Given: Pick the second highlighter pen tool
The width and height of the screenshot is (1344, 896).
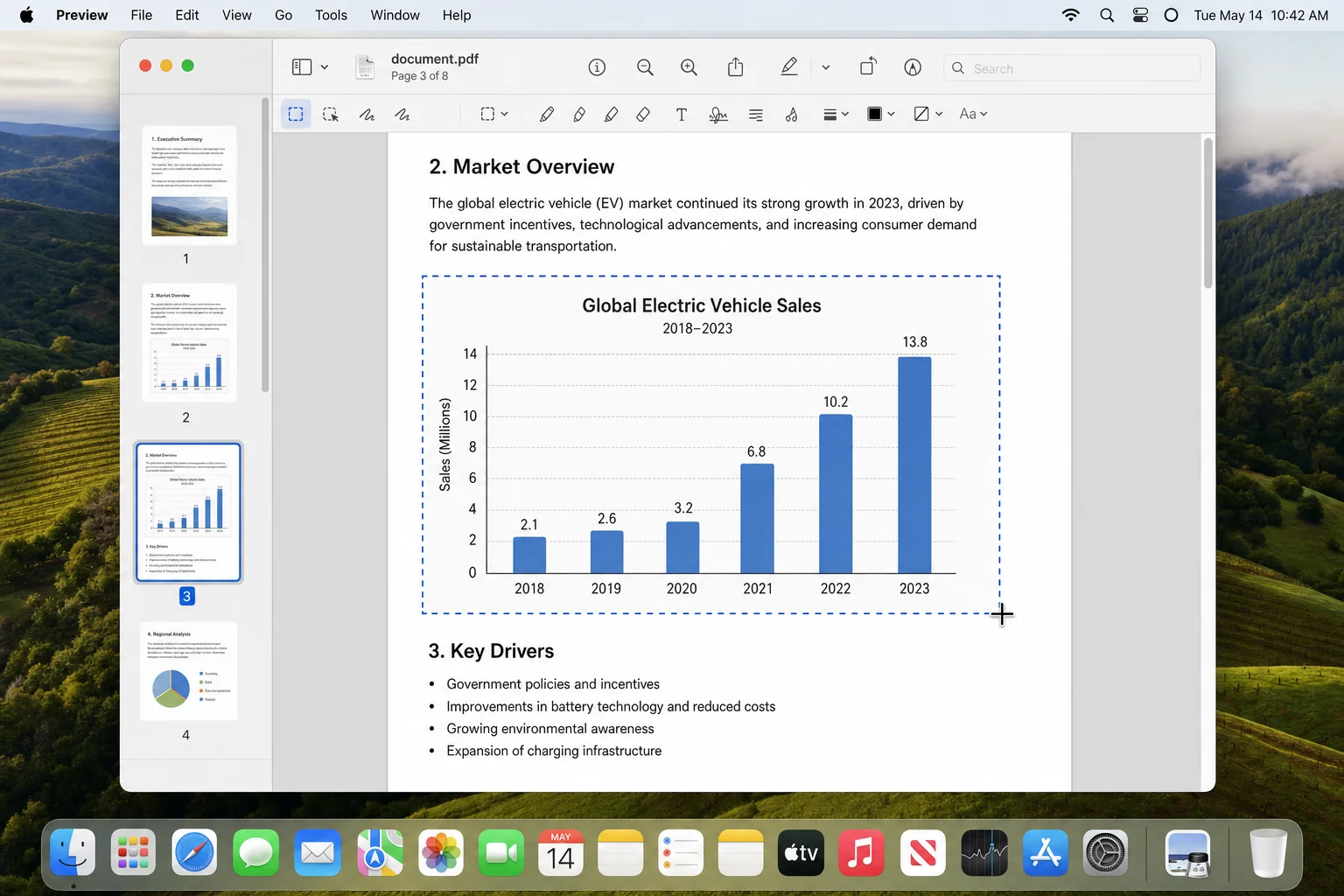Looking at the screenshot, I should click(x=579, y=114).
